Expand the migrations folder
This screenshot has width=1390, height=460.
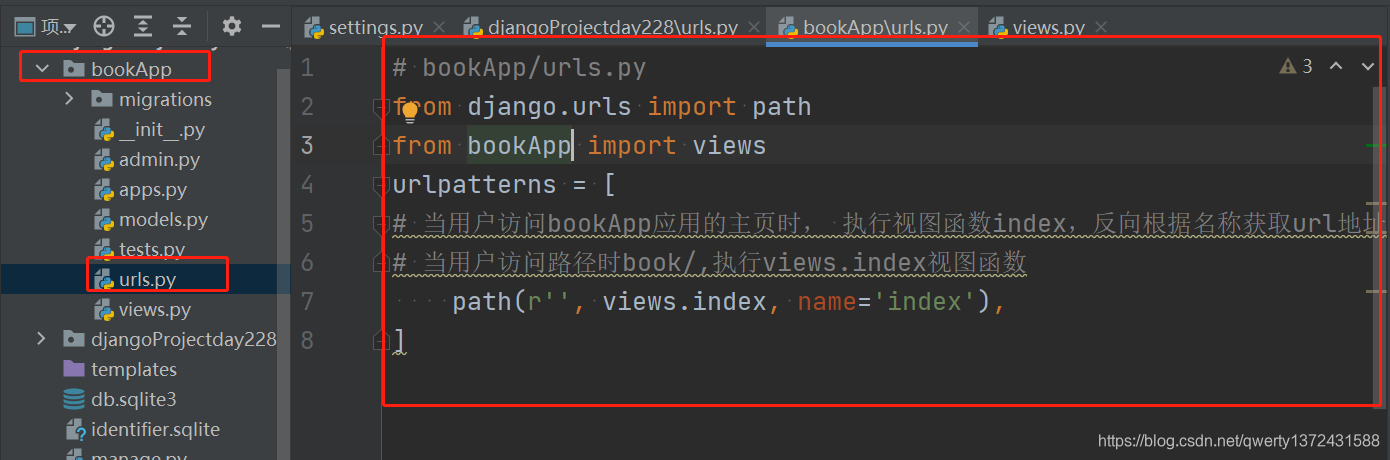69,99
